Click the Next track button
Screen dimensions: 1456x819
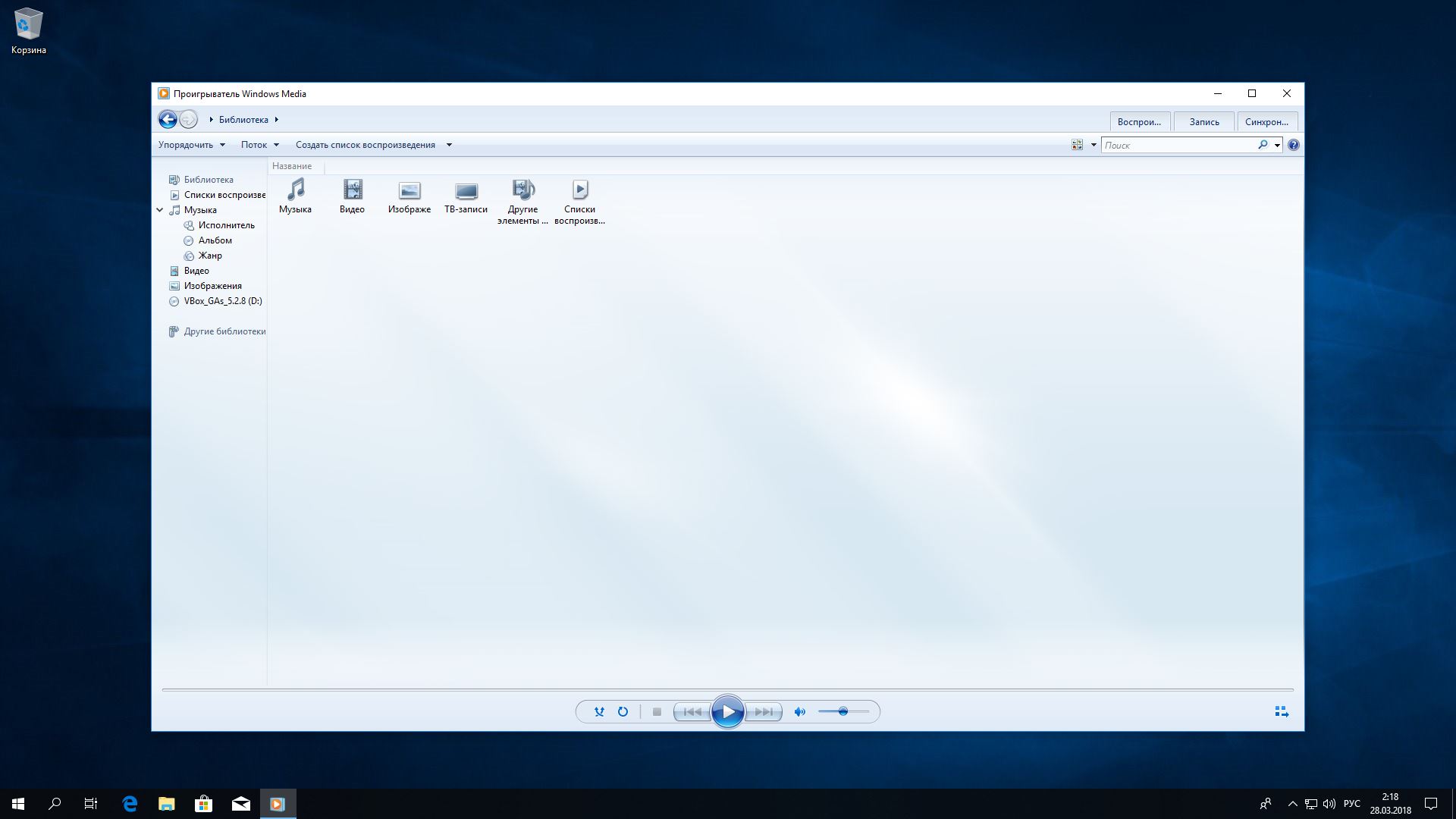pos(764,712)
